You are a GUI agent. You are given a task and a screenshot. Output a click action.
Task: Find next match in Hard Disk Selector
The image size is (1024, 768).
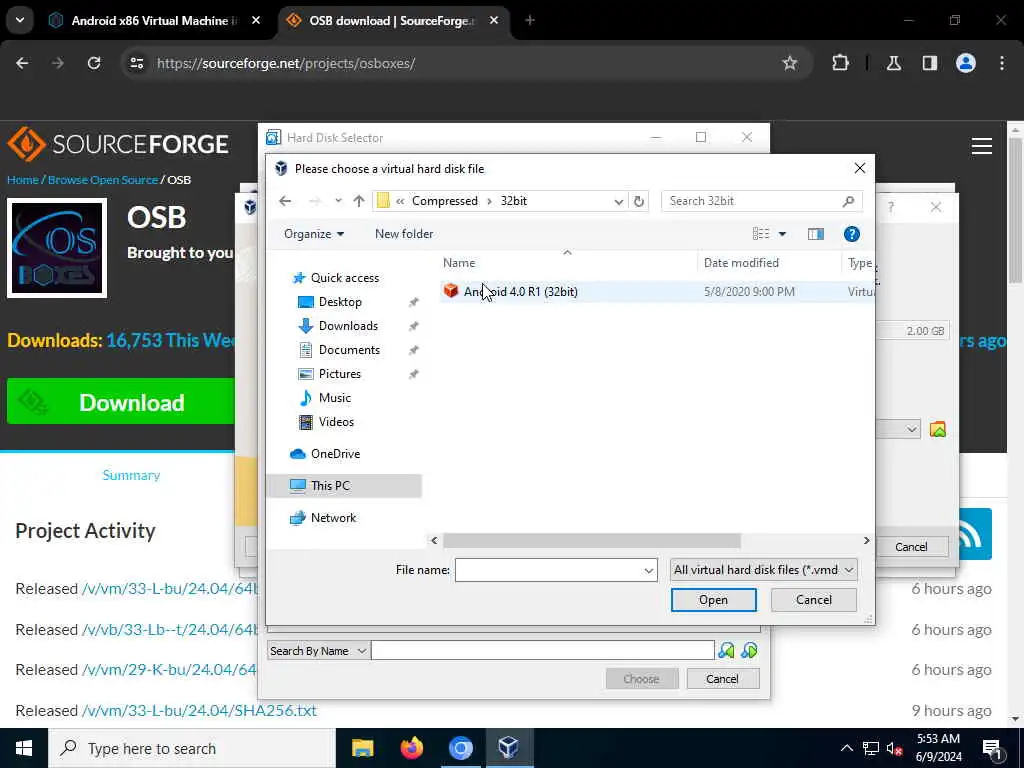(749, 651)
